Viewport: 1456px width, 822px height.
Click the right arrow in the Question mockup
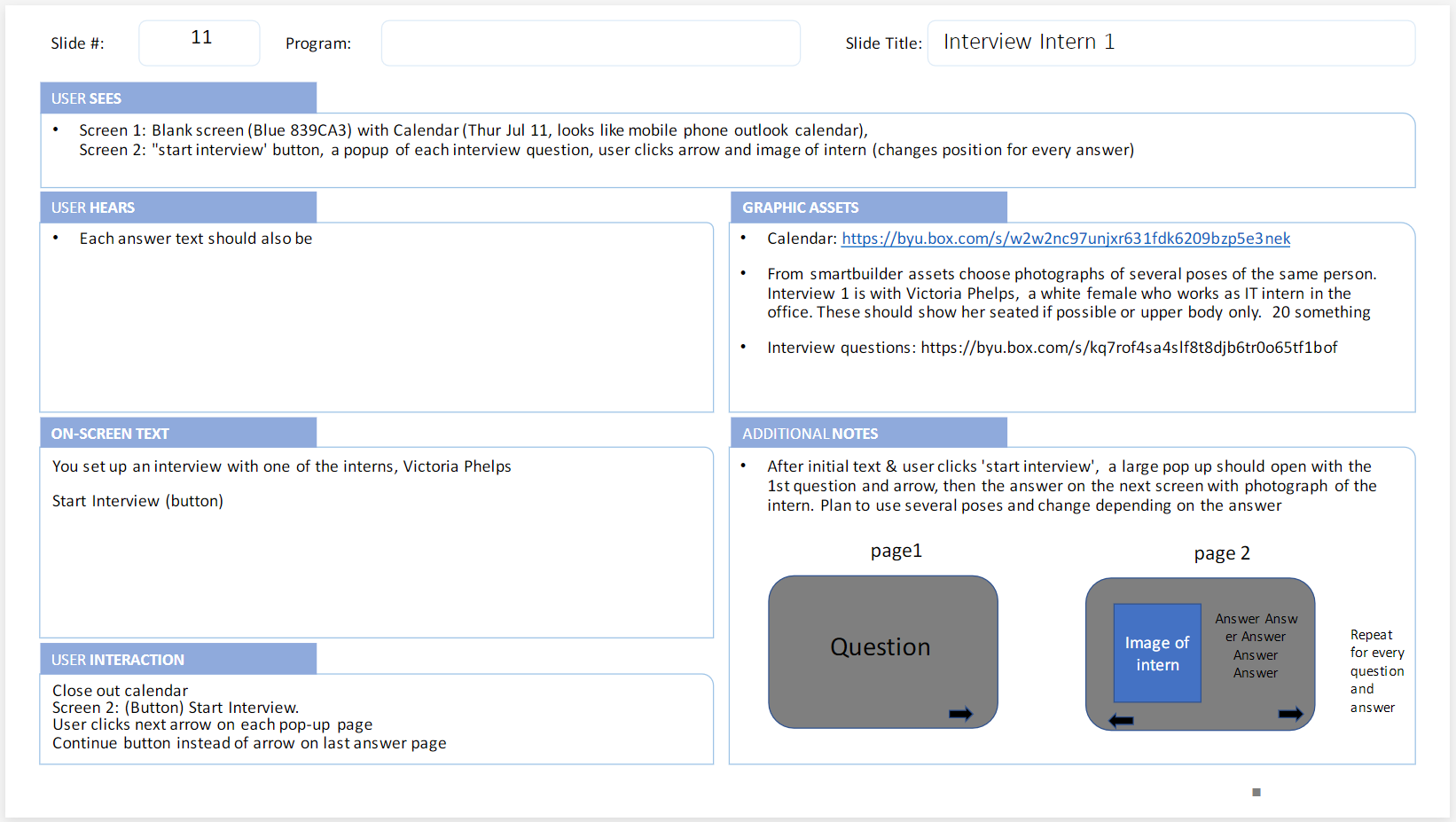(960, 714)
